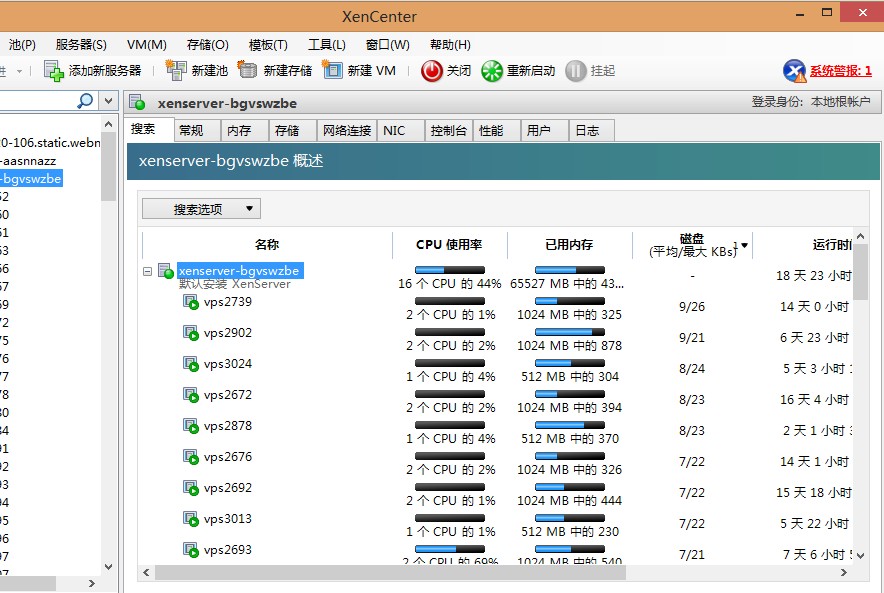Viewport: 884px width, 593px height.
Task: Select the -bgvswzbe server in sidebar tree
Action: click(x=31, y=179)
